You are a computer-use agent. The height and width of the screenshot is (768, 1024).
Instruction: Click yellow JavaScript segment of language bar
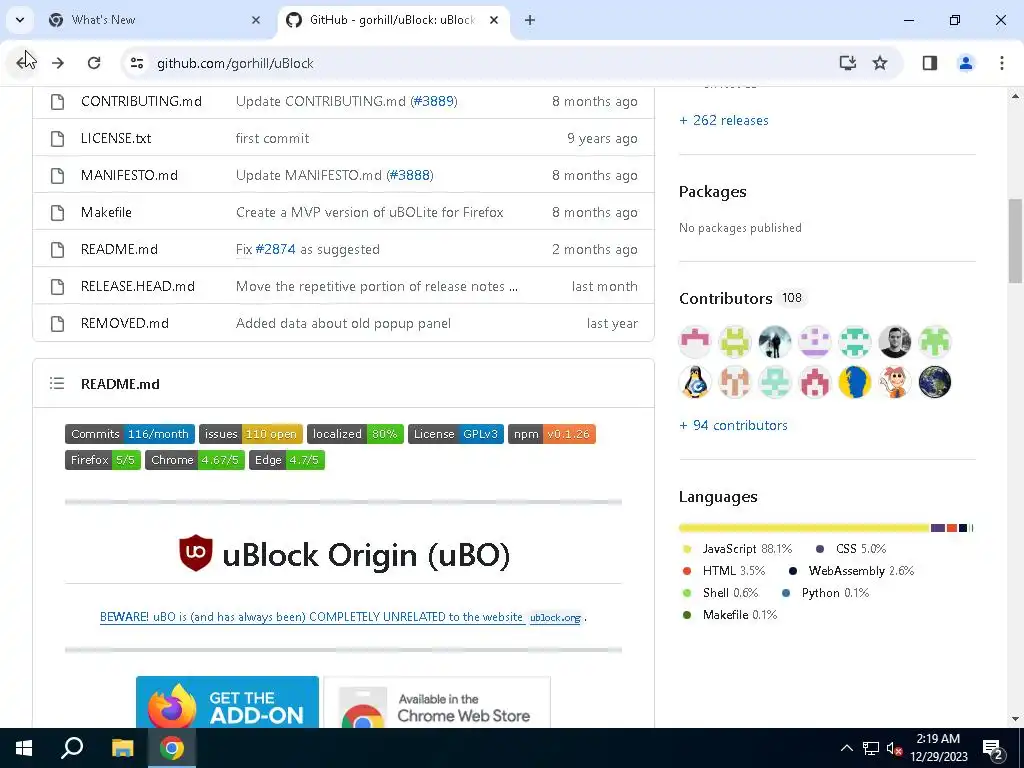click(804, 528)
